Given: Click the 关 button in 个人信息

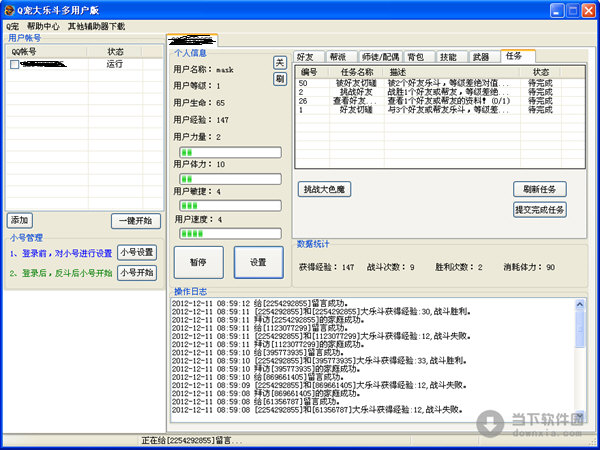Looking at the screenshot, I should click(x=280, y=62).
